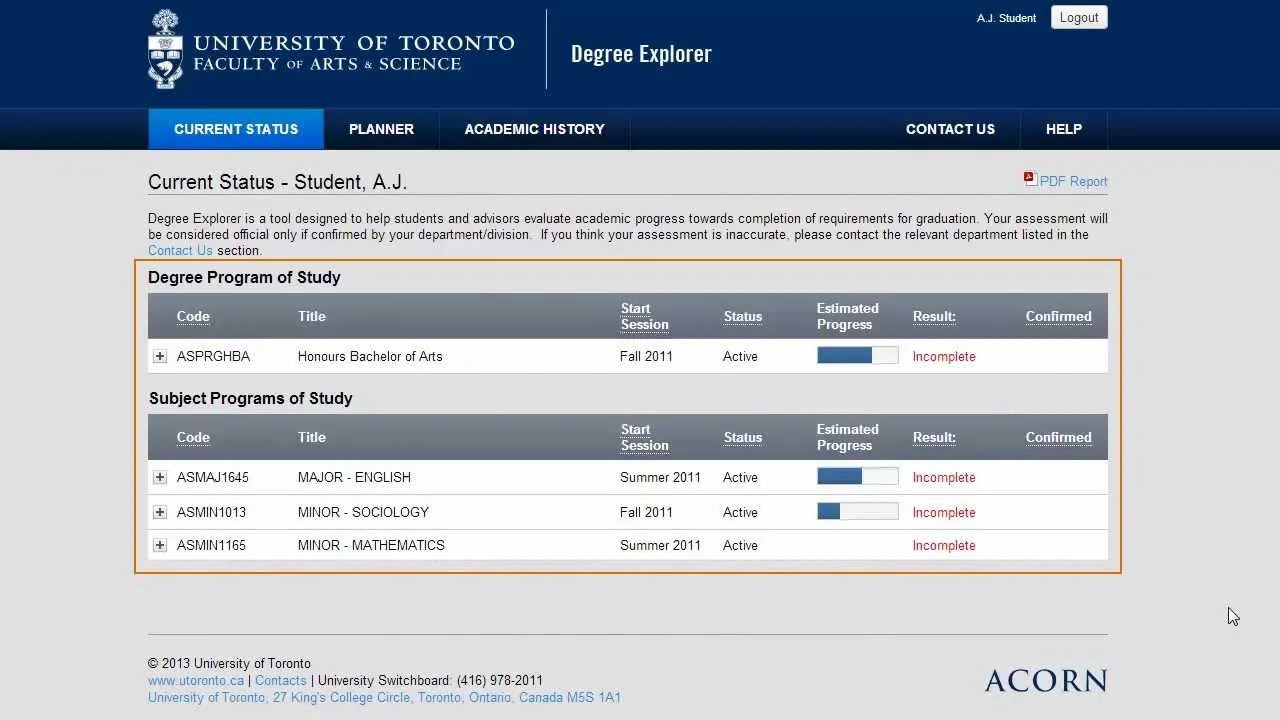The width and height of the screenshot is (1280, 720).
Task: Click the Logout button
Action: 1079,18
